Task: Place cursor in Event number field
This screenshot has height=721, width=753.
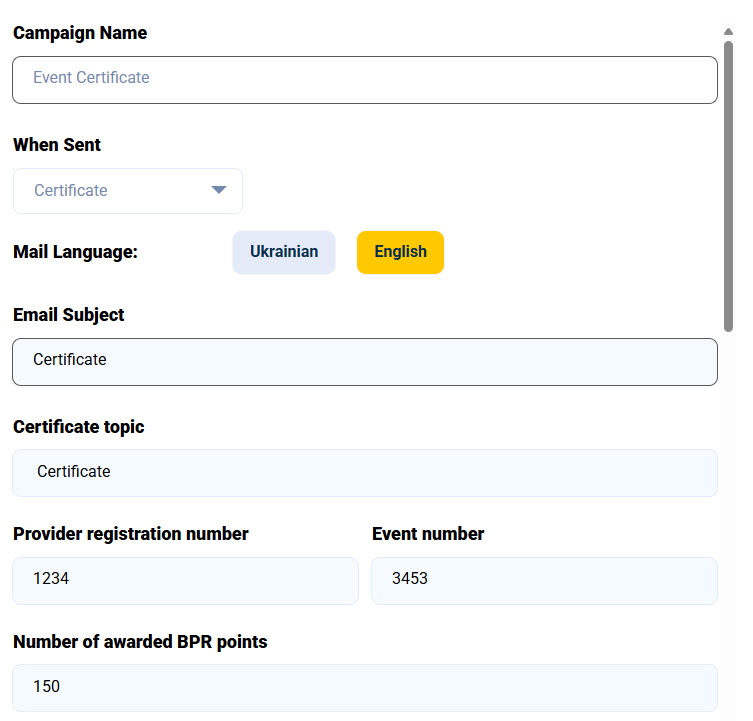Action: point(544,581)
